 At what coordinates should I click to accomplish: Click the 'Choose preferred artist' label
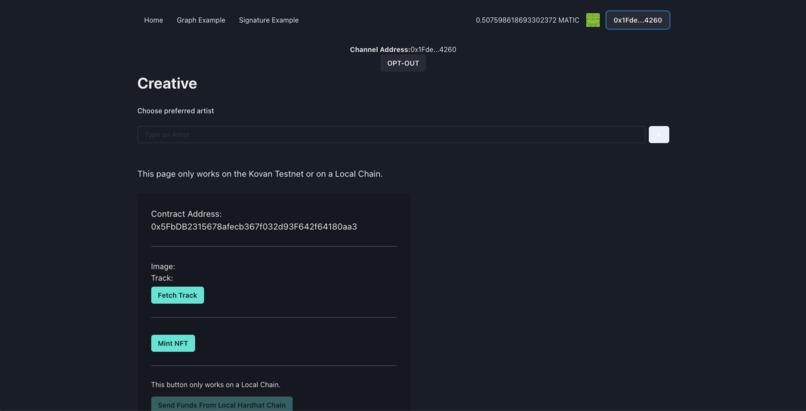[175, 111]
